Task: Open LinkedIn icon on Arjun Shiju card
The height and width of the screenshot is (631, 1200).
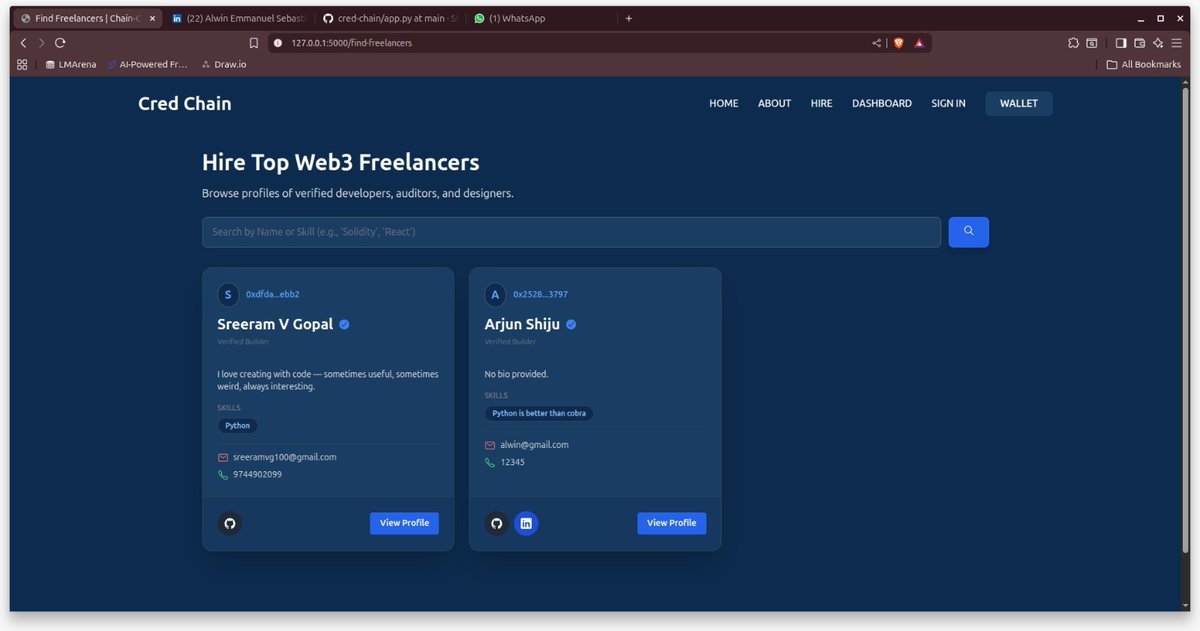Action: (x=526, y=523)
